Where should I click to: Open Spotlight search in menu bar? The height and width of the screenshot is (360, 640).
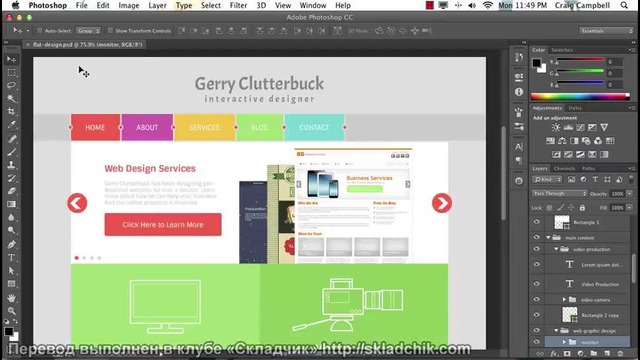tap(624, 5)
